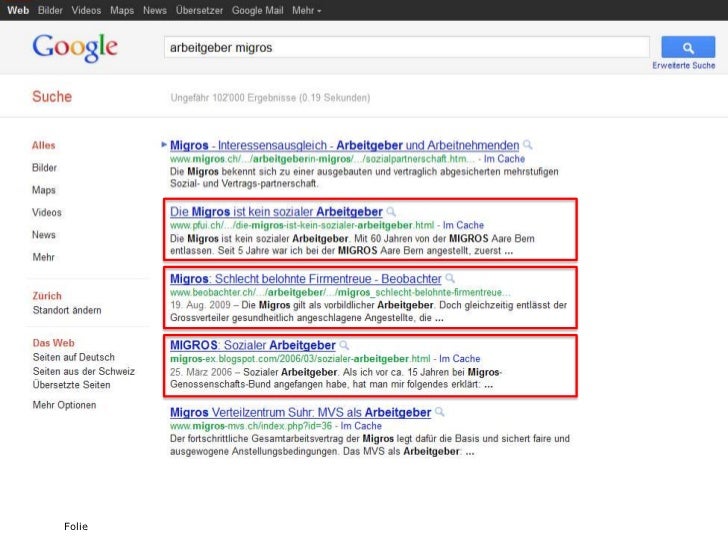The image size is (728, 546).
Task: Select 'Seiten aus der Schweiz' filter
Action: pos(84,371)
